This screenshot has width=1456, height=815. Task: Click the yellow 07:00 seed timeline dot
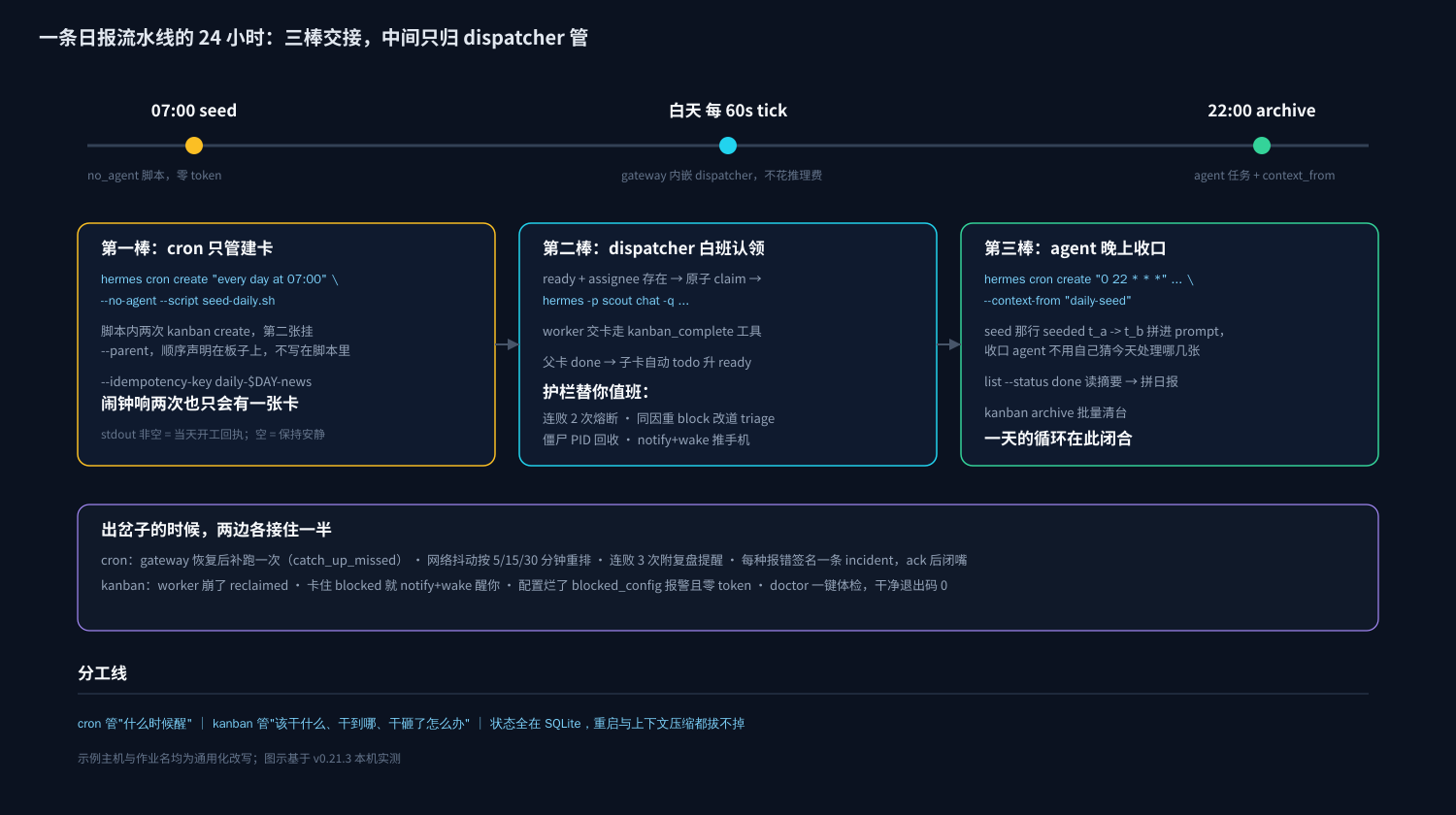(194, 146)
